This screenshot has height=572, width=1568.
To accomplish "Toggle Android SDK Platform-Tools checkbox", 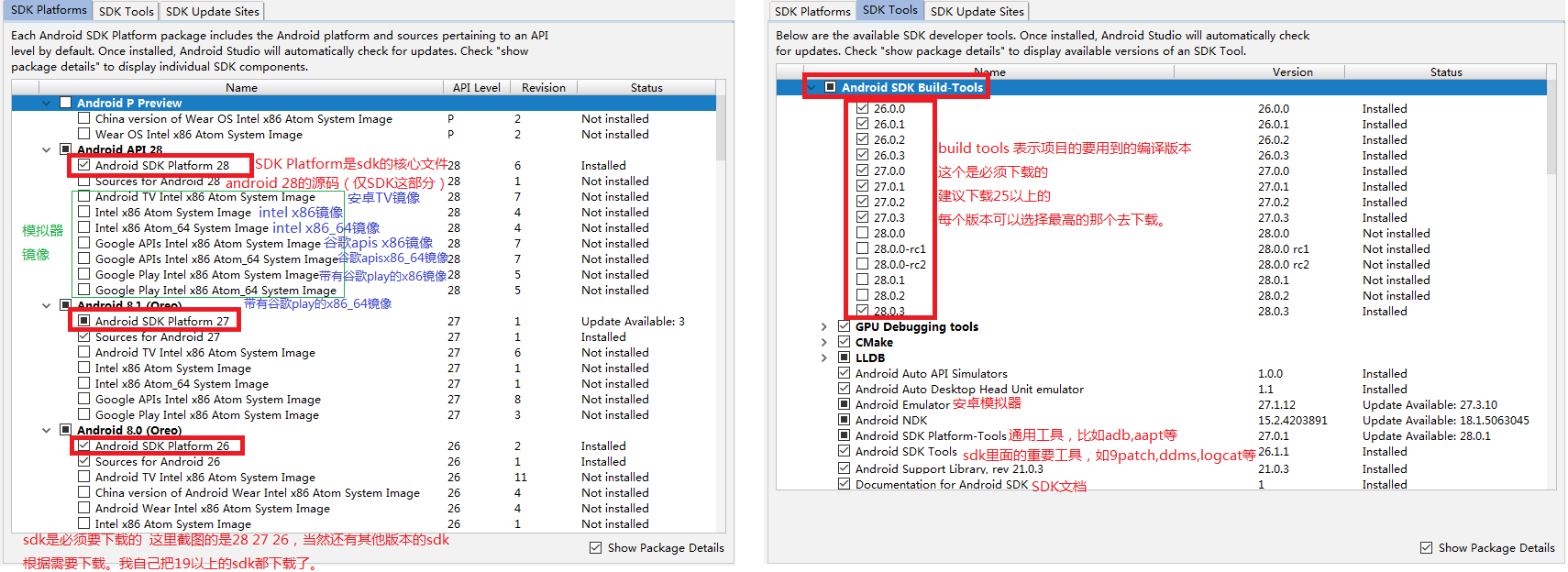I will (844, 435).
